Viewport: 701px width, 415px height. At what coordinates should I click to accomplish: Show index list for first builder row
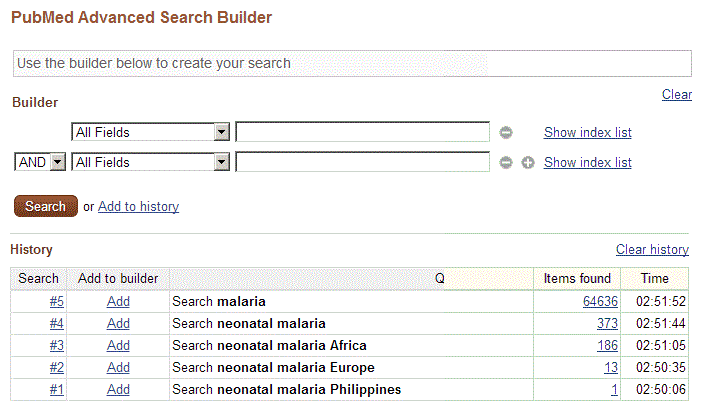[587, 132]
